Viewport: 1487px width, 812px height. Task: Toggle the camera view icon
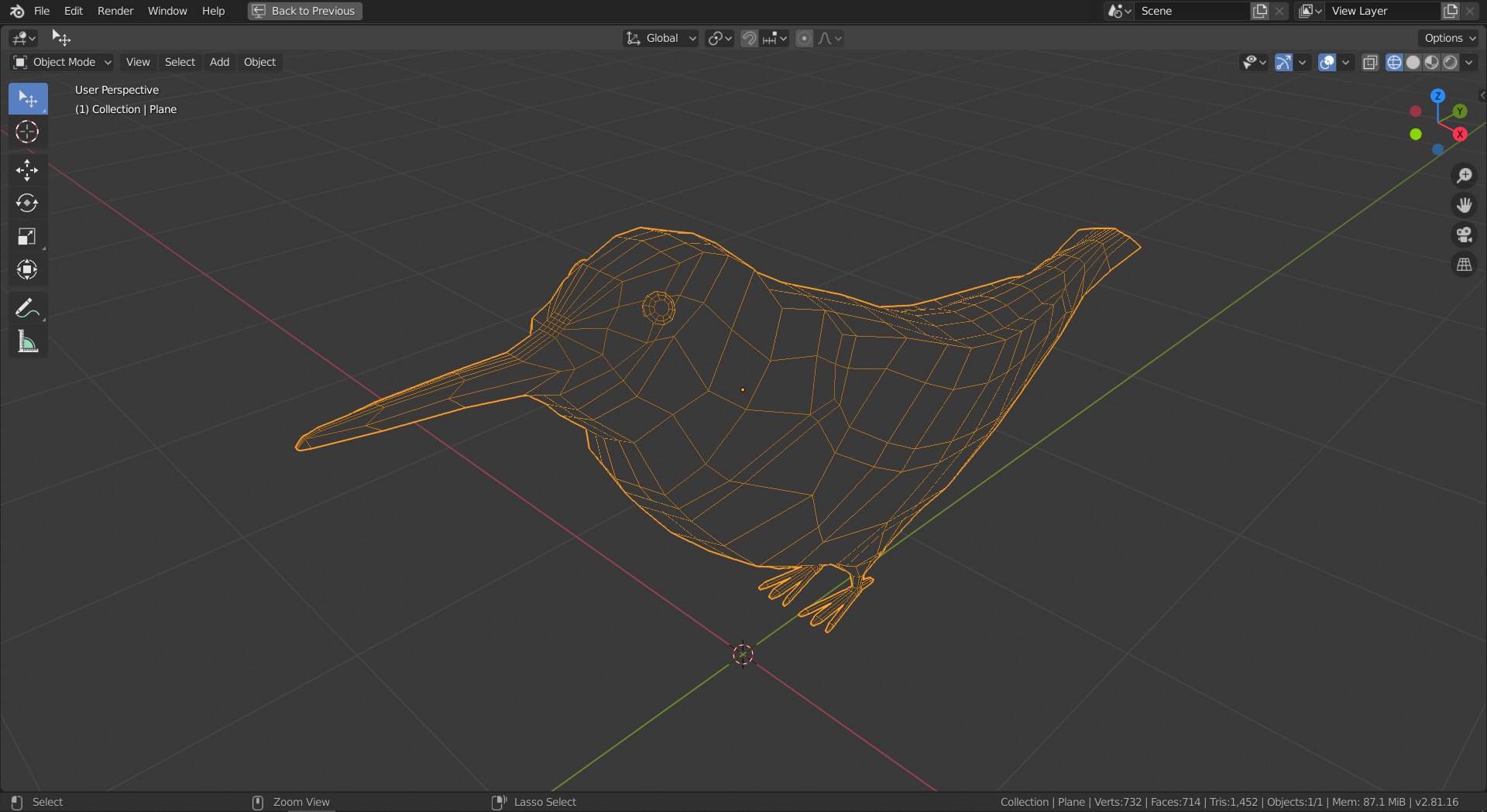point(1464,235)
